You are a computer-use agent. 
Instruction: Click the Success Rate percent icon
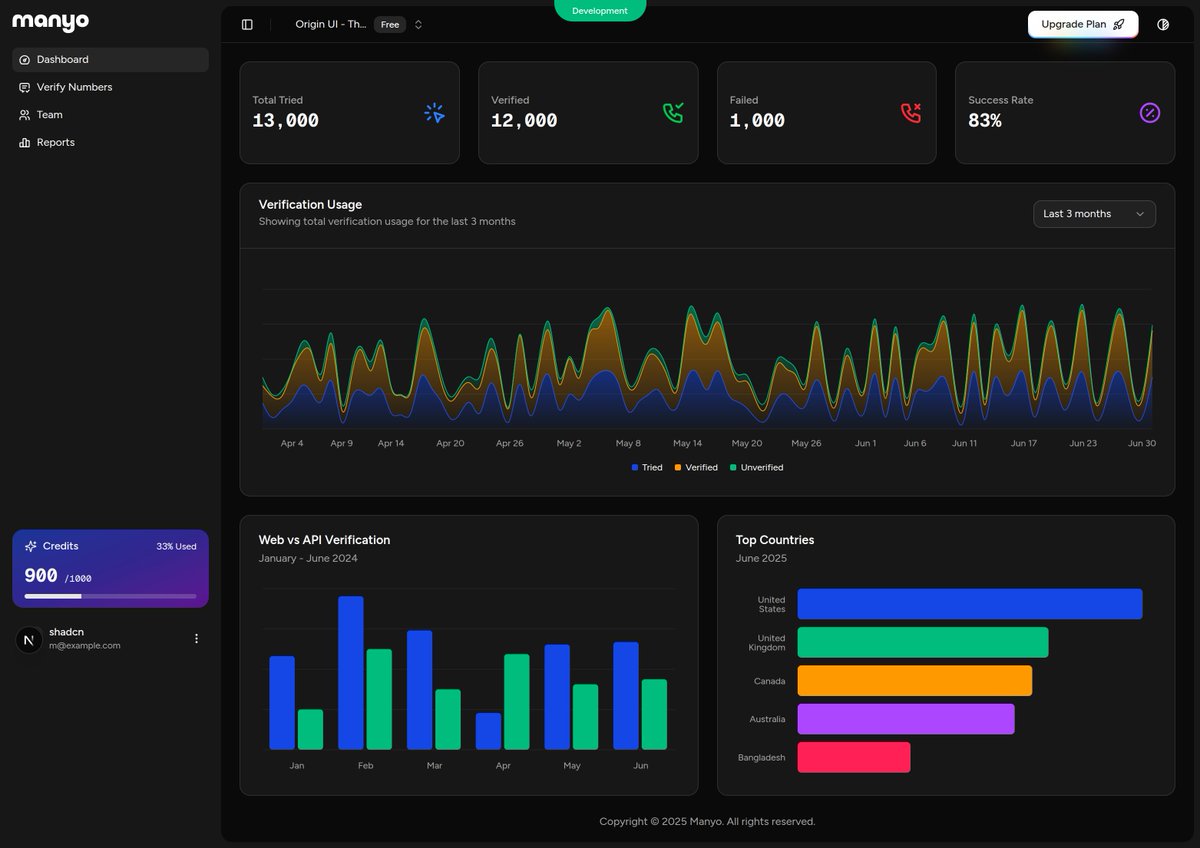tap(1150, 113)
